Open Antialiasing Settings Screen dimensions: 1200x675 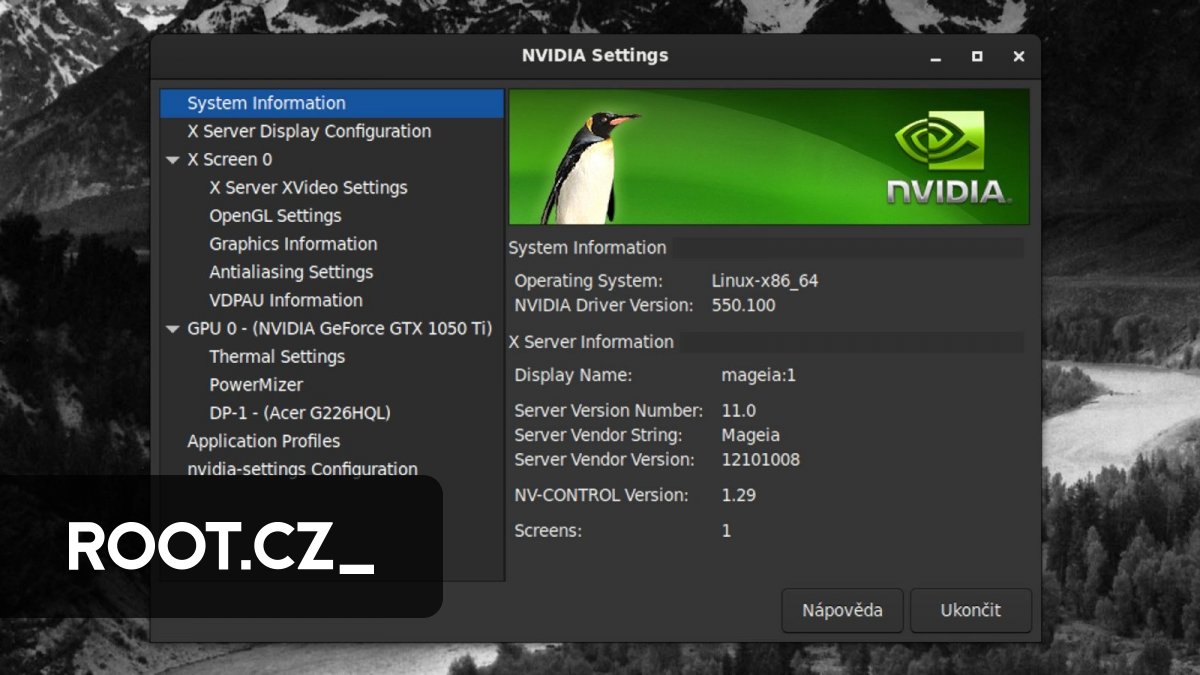[x=291, y=271]
